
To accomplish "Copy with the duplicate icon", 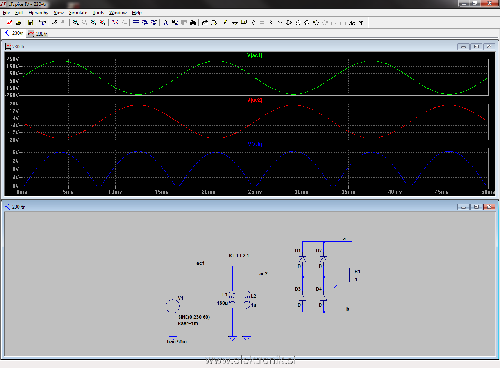I will 174,22.
